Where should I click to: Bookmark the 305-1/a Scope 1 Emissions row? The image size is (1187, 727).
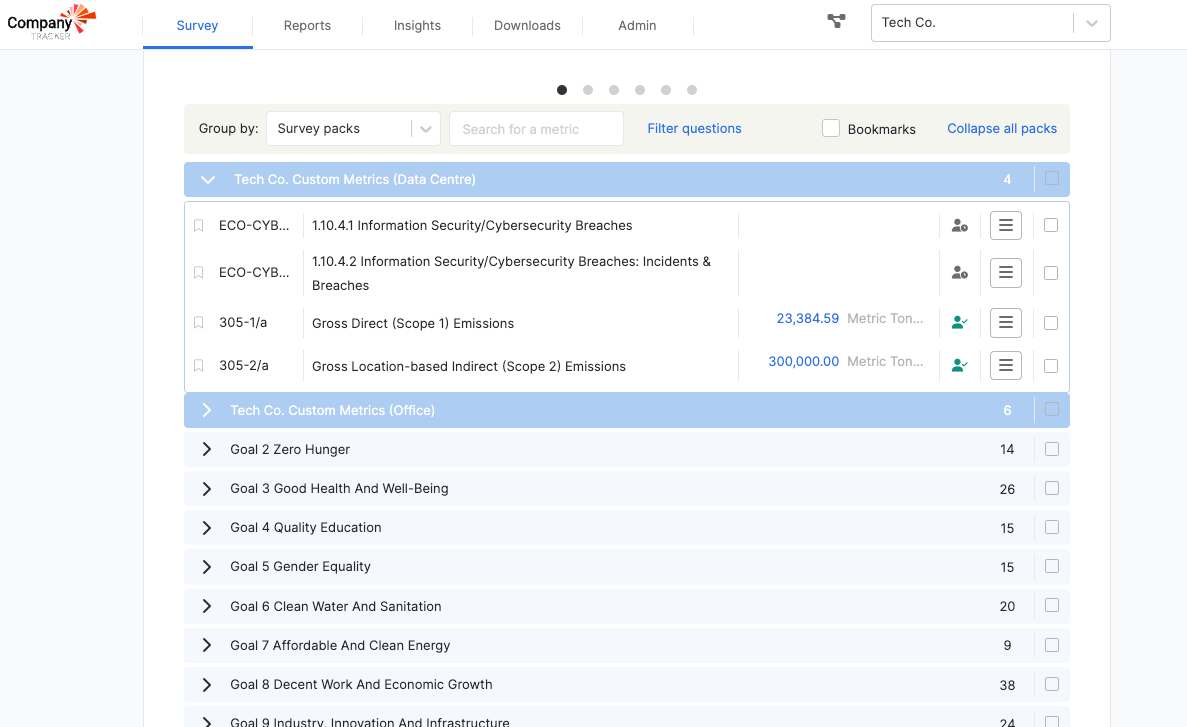198,323
